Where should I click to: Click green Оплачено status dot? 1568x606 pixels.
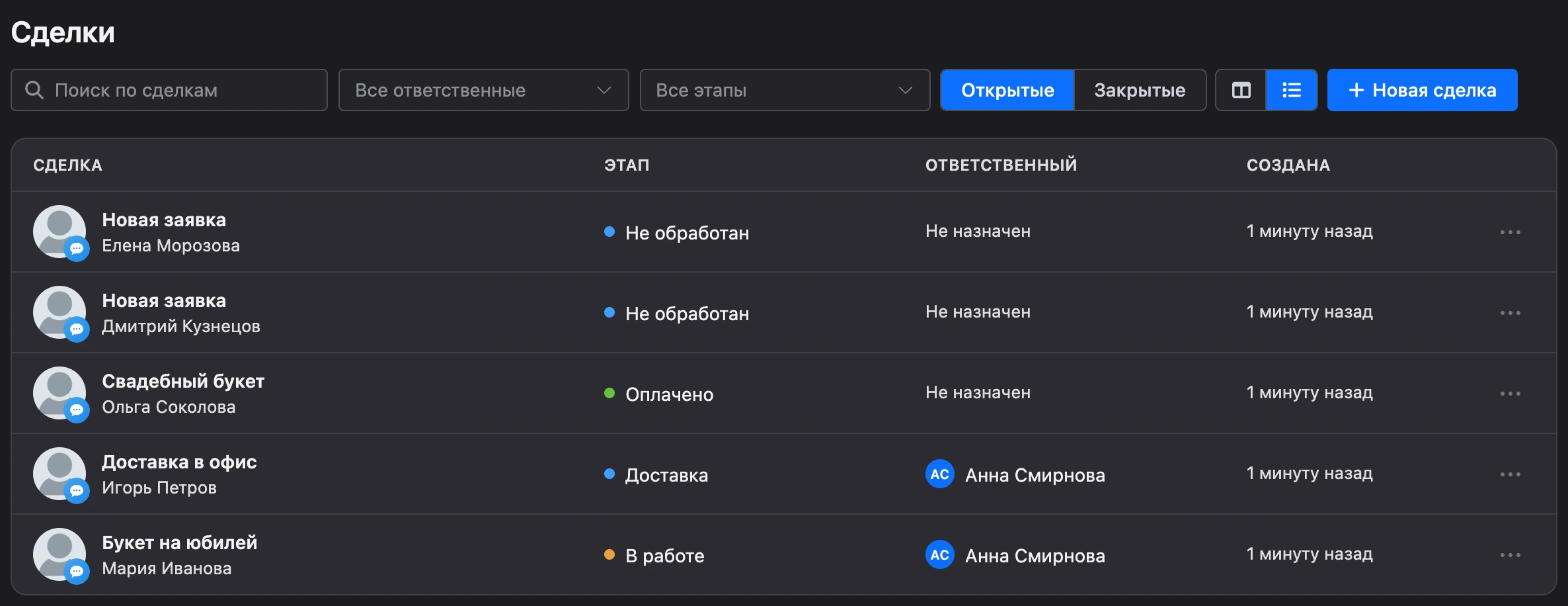[609, 393]
